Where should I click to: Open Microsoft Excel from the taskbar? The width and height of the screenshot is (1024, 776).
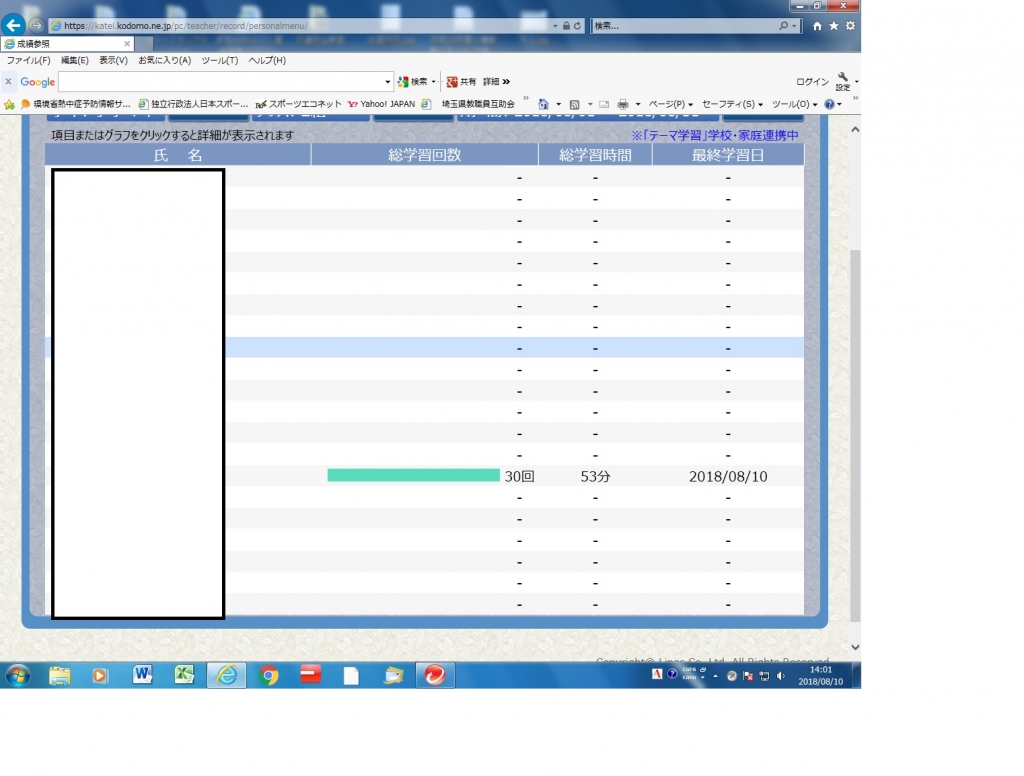[184, 675]
